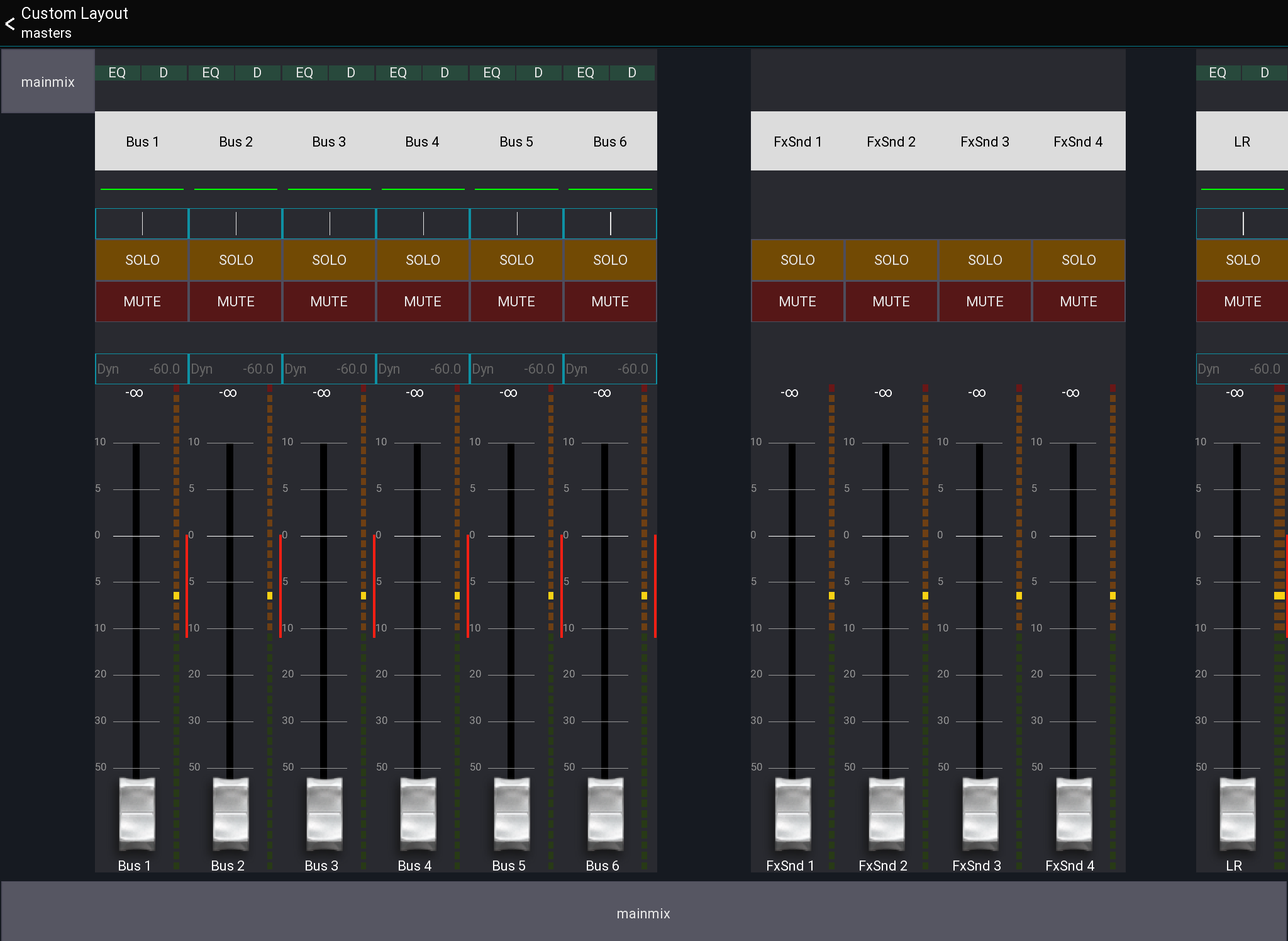1288x941 pixels.
Task: Mute the Bus 3 channel
Action: pos(329,301)
